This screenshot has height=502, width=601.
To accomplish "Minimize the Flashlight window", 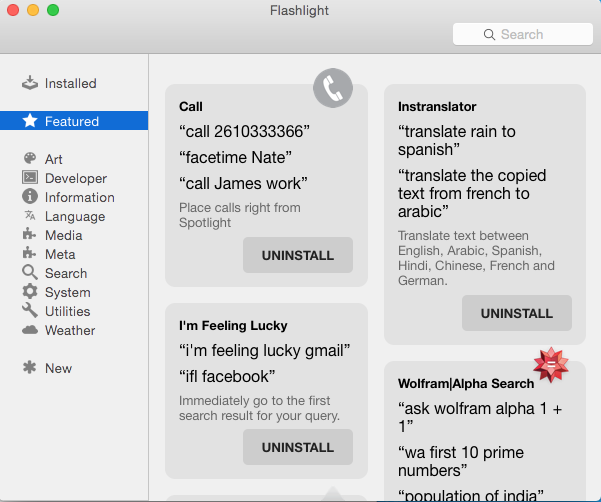I will coord(33,10).
